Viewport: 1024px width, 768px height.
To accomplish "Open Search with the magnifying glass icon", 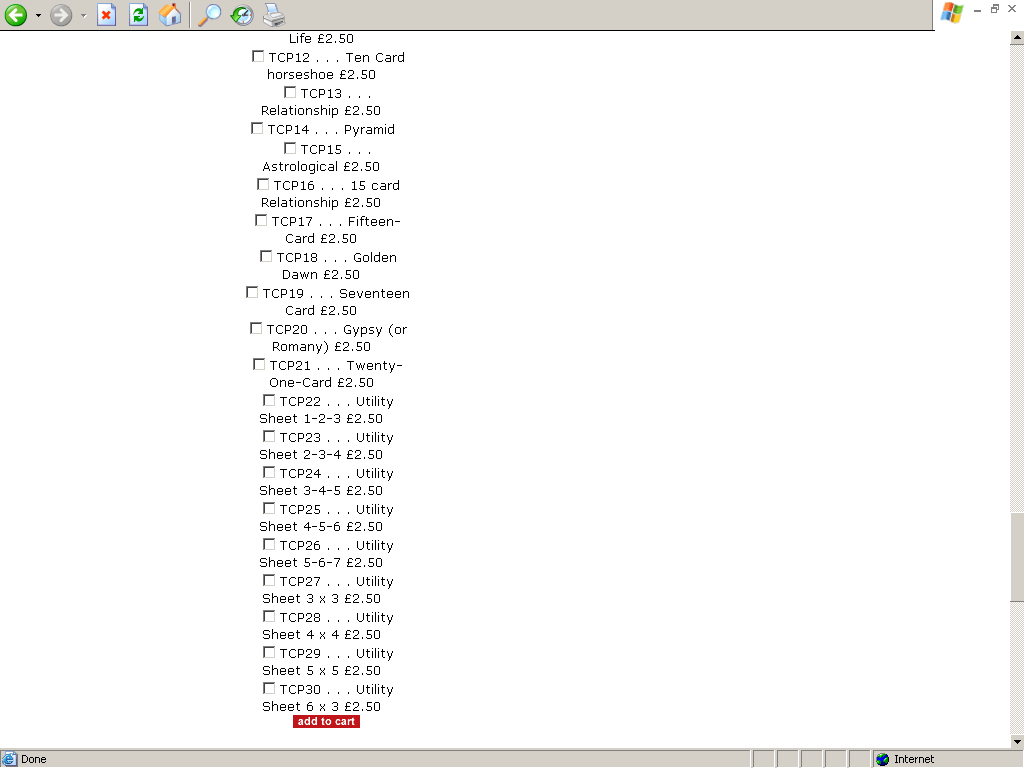I will pyautogui.click(x=209, y=15).
